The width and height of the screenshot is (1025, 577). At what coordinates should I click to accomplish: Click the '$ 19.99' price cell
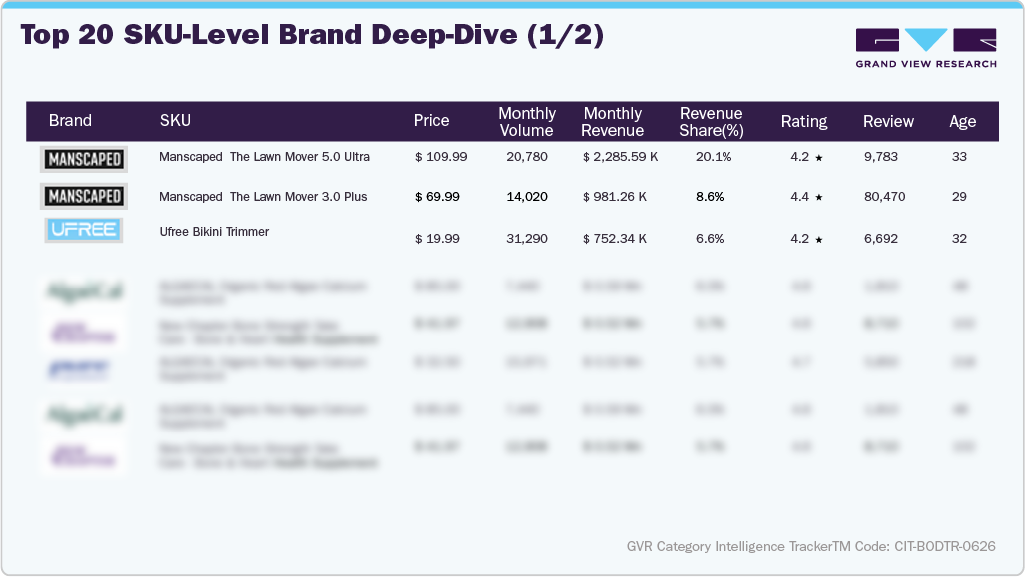tap(437, 239)
